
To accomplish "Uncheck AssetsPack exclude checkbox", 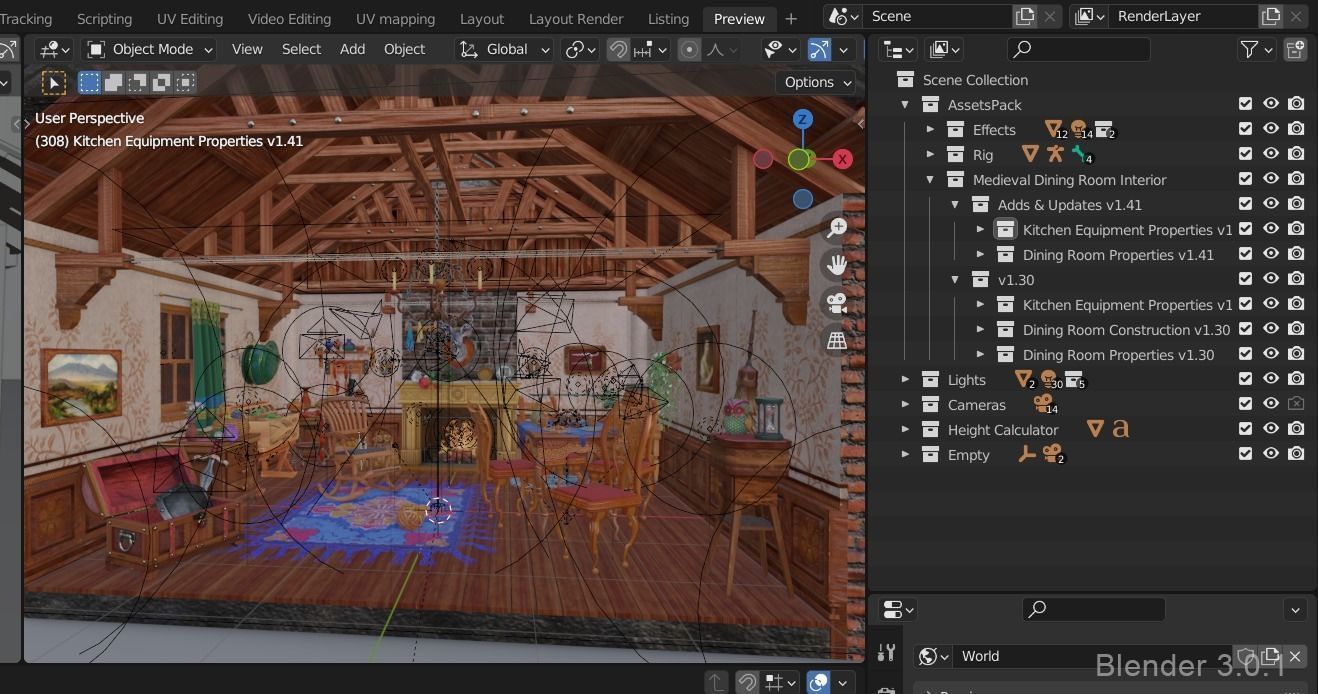I will point(1245,104).
